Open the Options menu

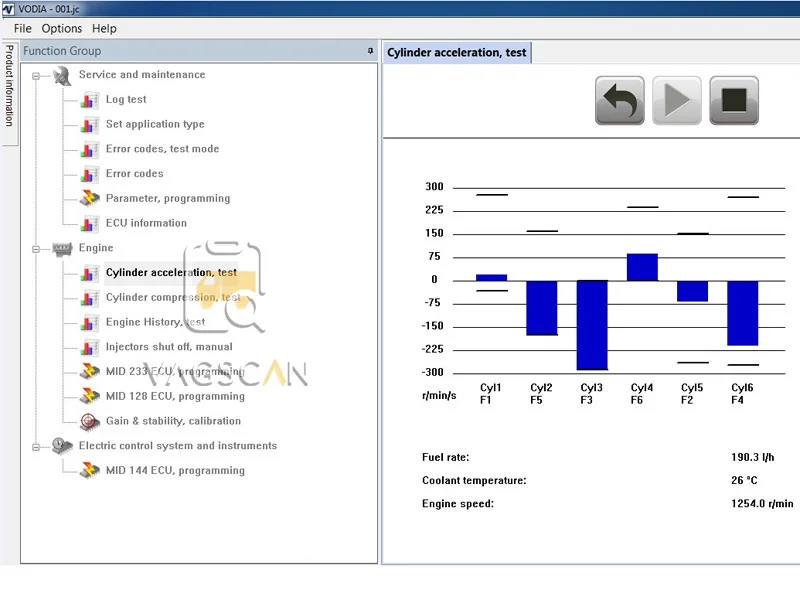pos(62,29)
